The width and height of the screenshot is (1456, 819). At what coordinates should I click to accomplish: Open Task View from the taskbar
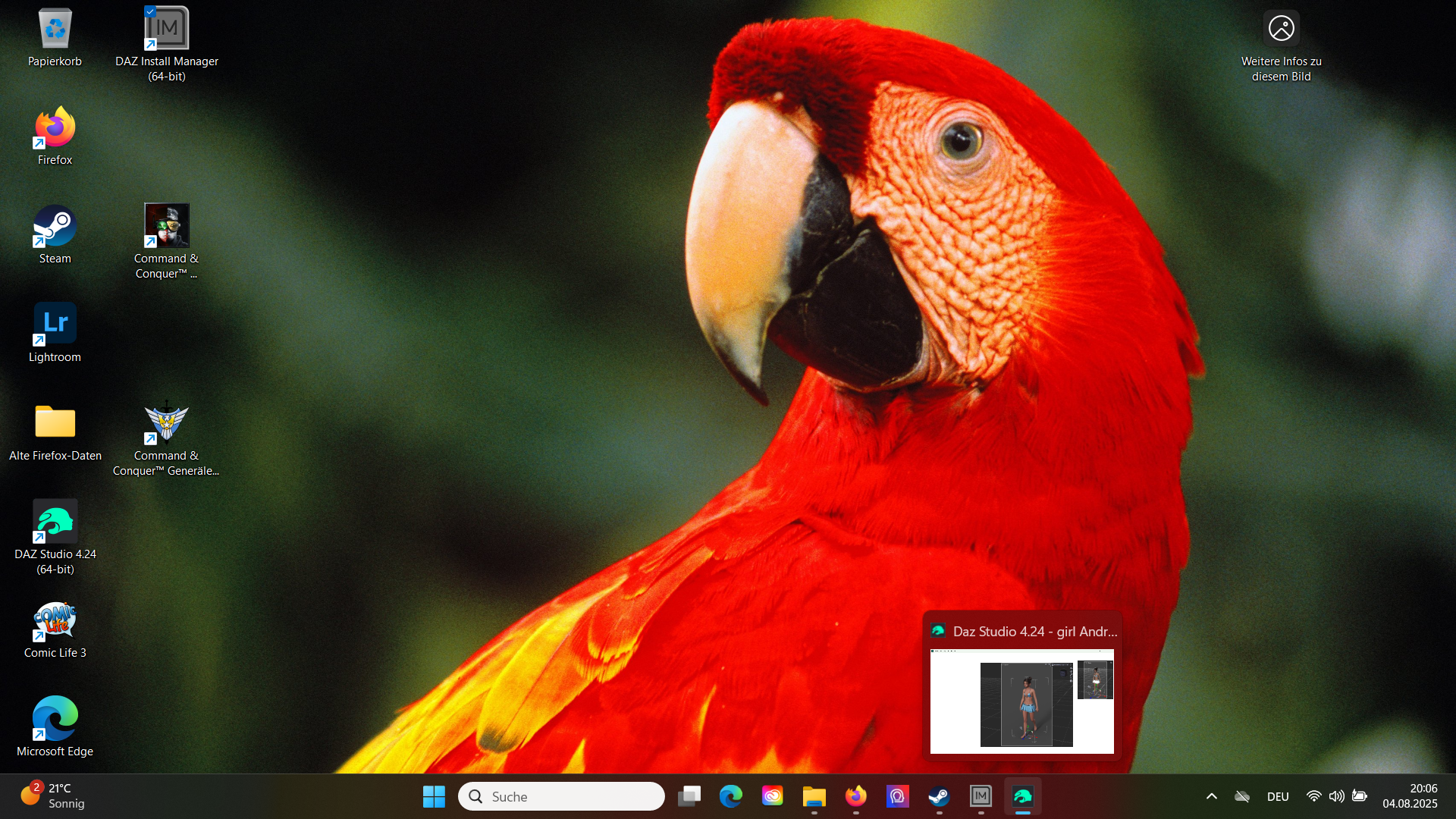pos(689,796)
